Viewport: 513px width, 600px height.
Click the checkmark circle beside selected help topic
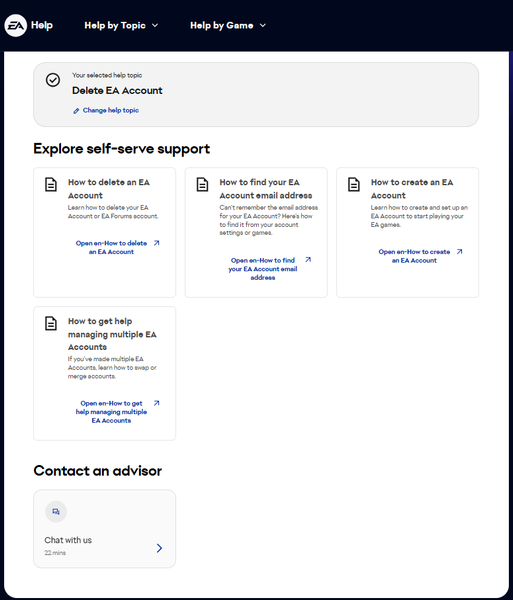tap(53, 80)
